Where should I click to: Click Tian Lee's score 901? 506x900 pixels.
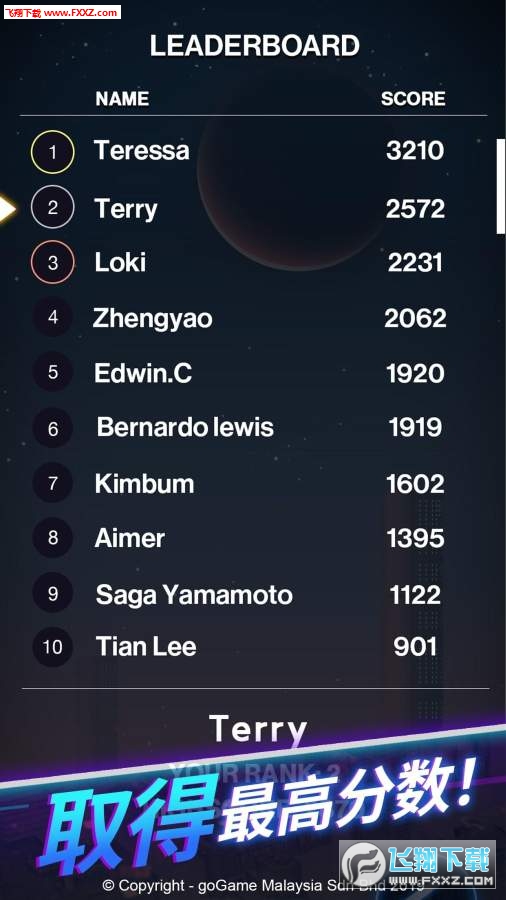click(415, 647)
